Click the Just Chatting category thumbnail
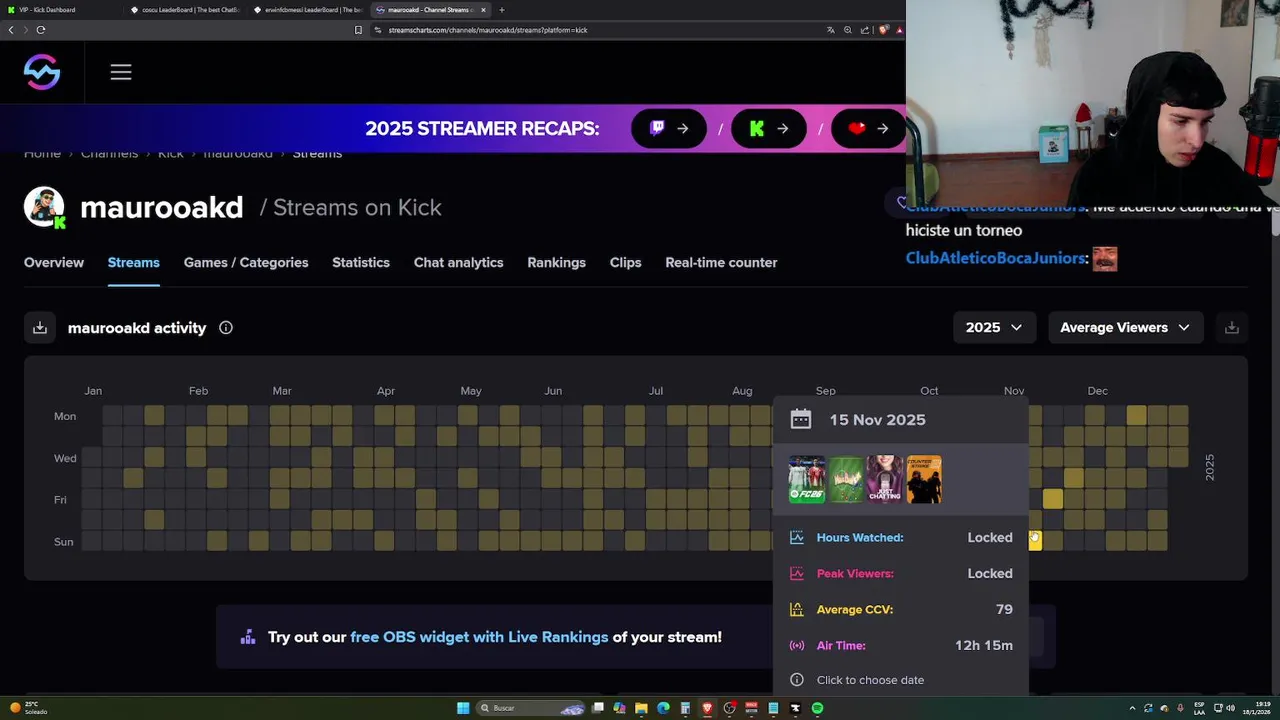This screenshot has height=720, width=1280. coord(885,479)
